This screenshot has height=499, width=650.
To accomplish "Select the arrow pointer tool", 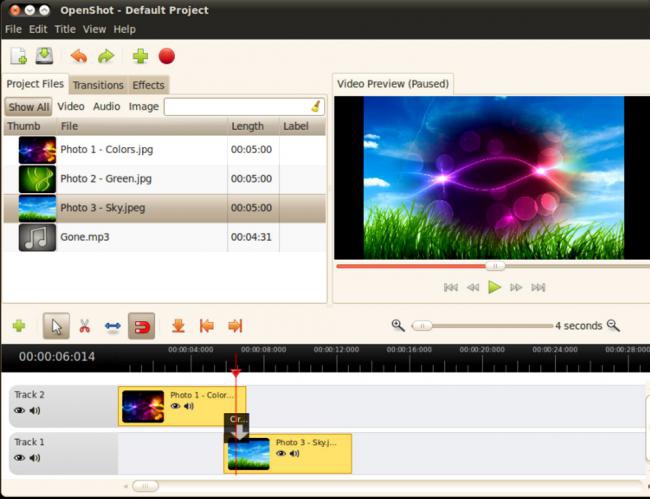I will point(56,326).
